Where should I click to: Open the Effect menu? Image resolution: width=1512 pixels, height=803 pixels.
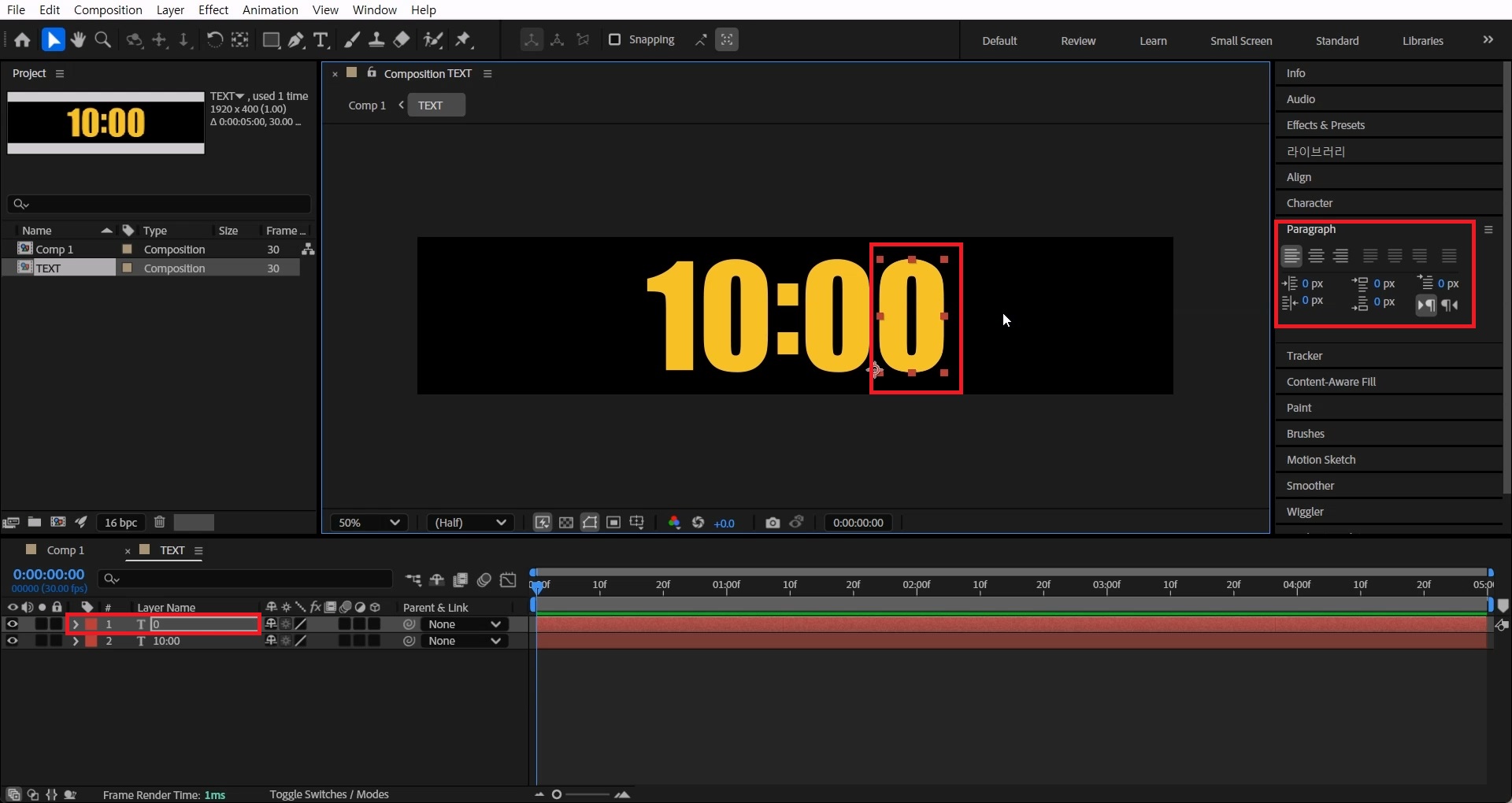point(213,9)
